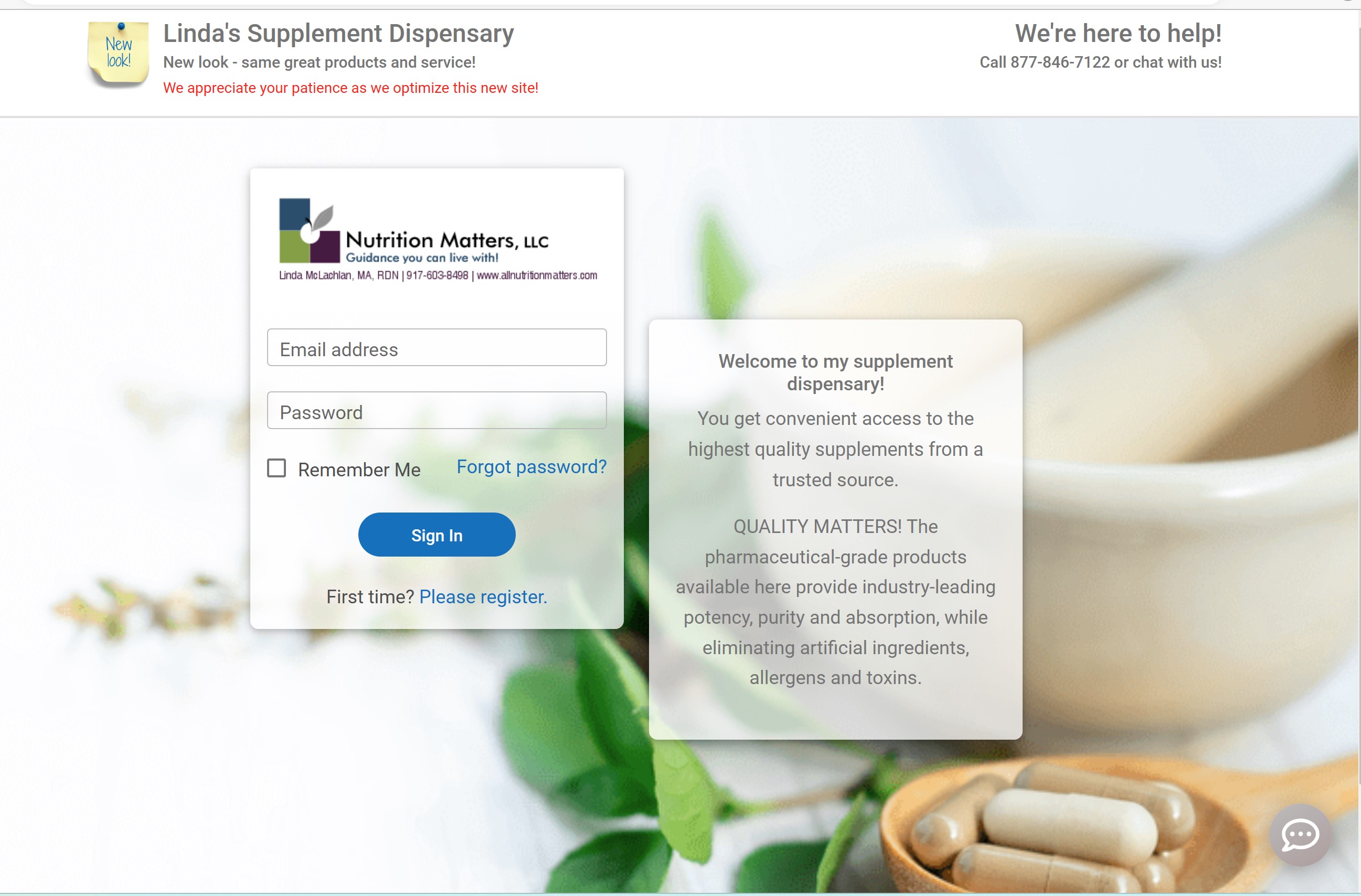Click the Nutrition Matters LLC logo

(x=438, y=239)
